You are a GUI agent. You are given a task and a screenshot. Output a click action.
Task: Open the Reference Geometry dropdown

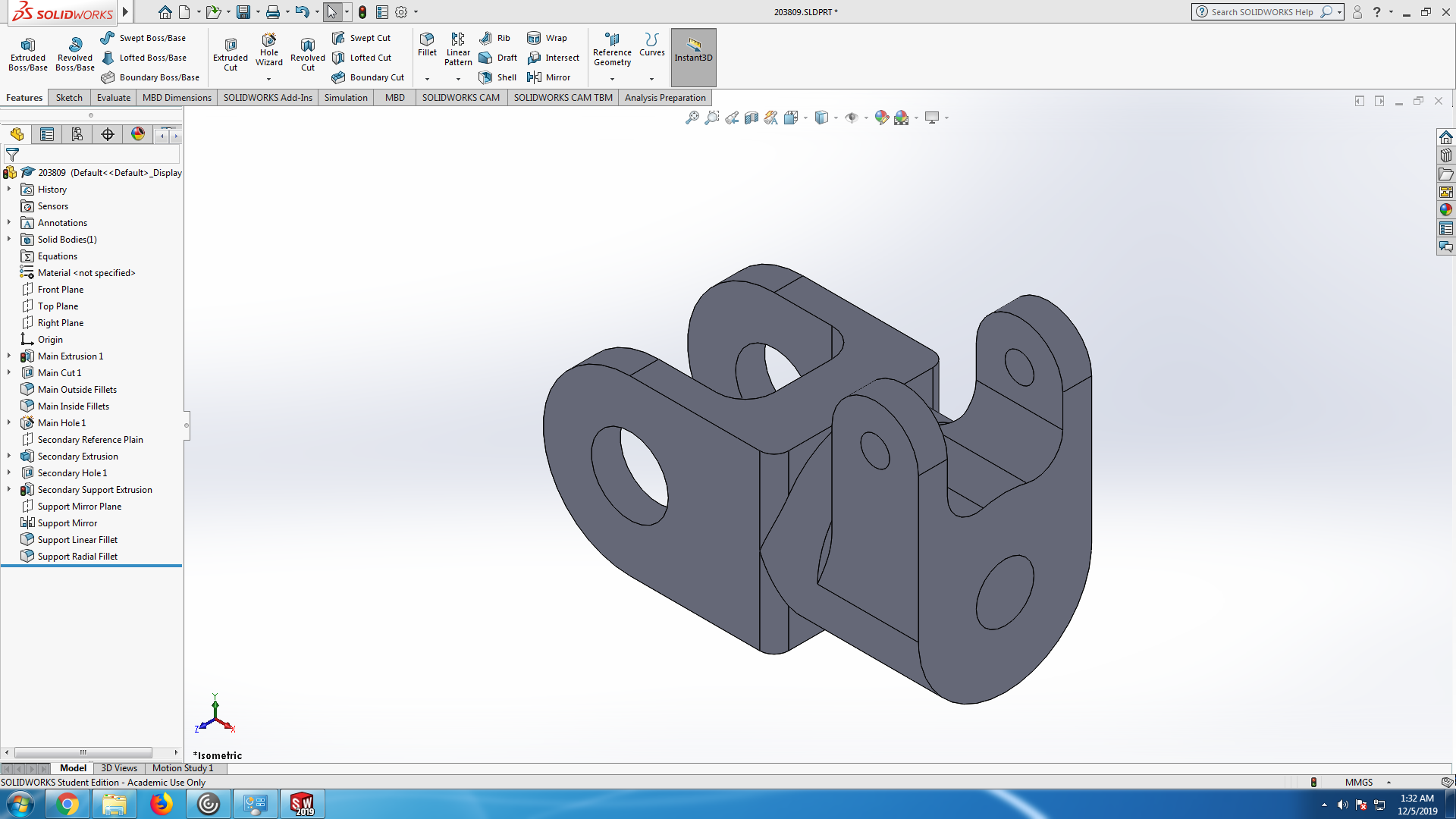coord(612,79)
